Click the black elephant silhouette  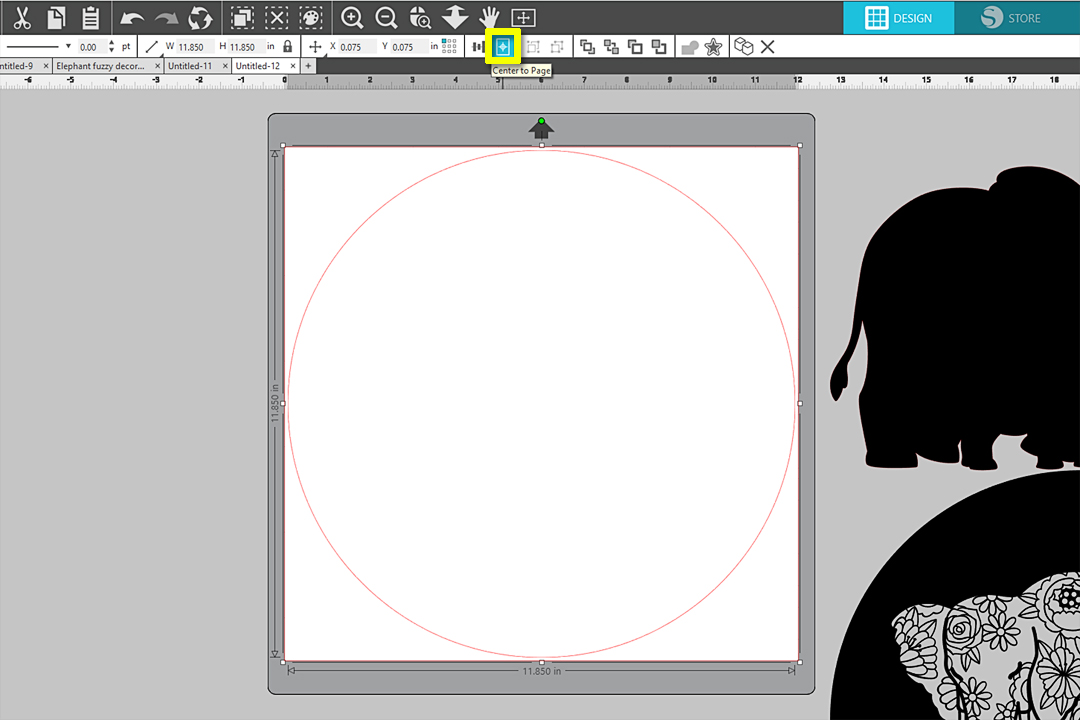(964, 319)
